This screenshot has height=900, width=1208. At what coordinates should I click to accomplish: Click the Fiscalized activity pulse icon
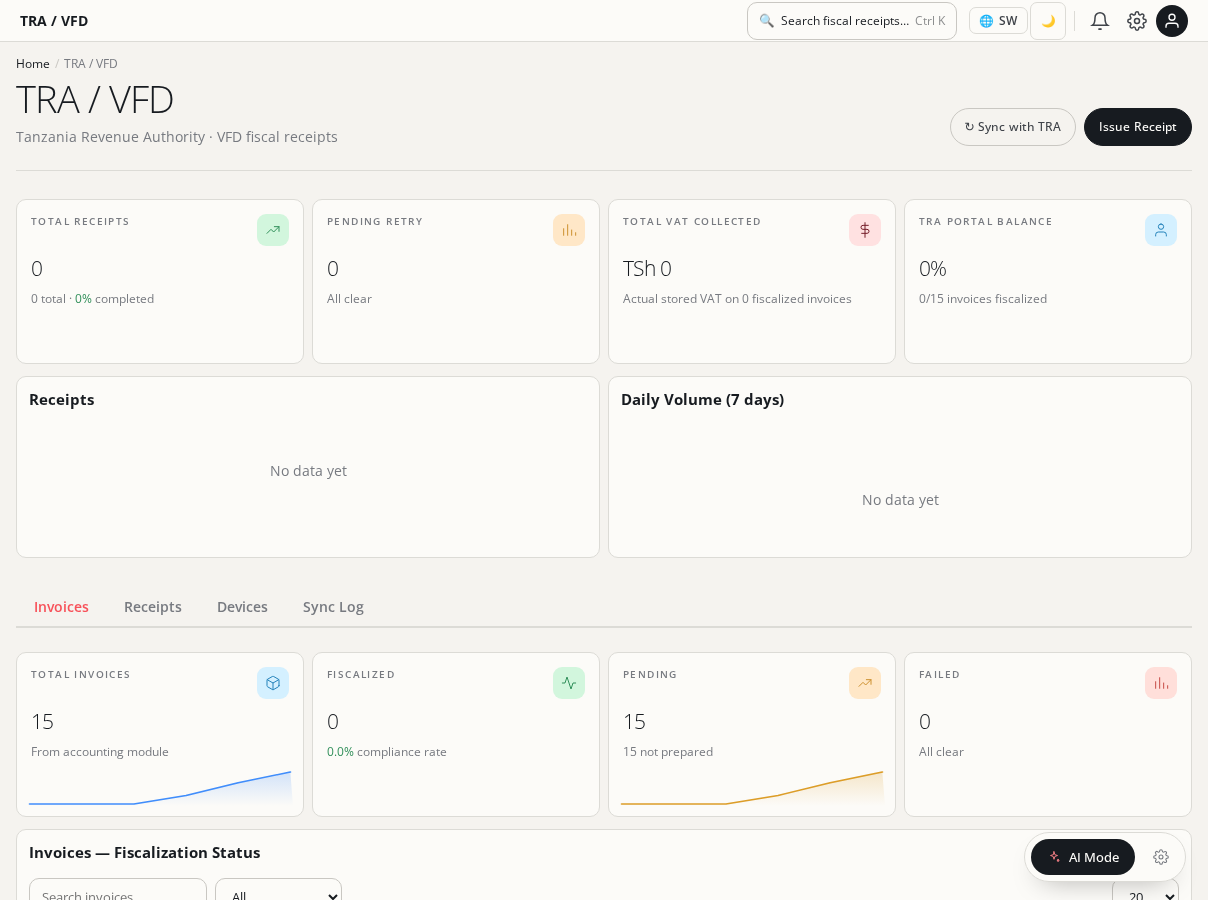569,683
